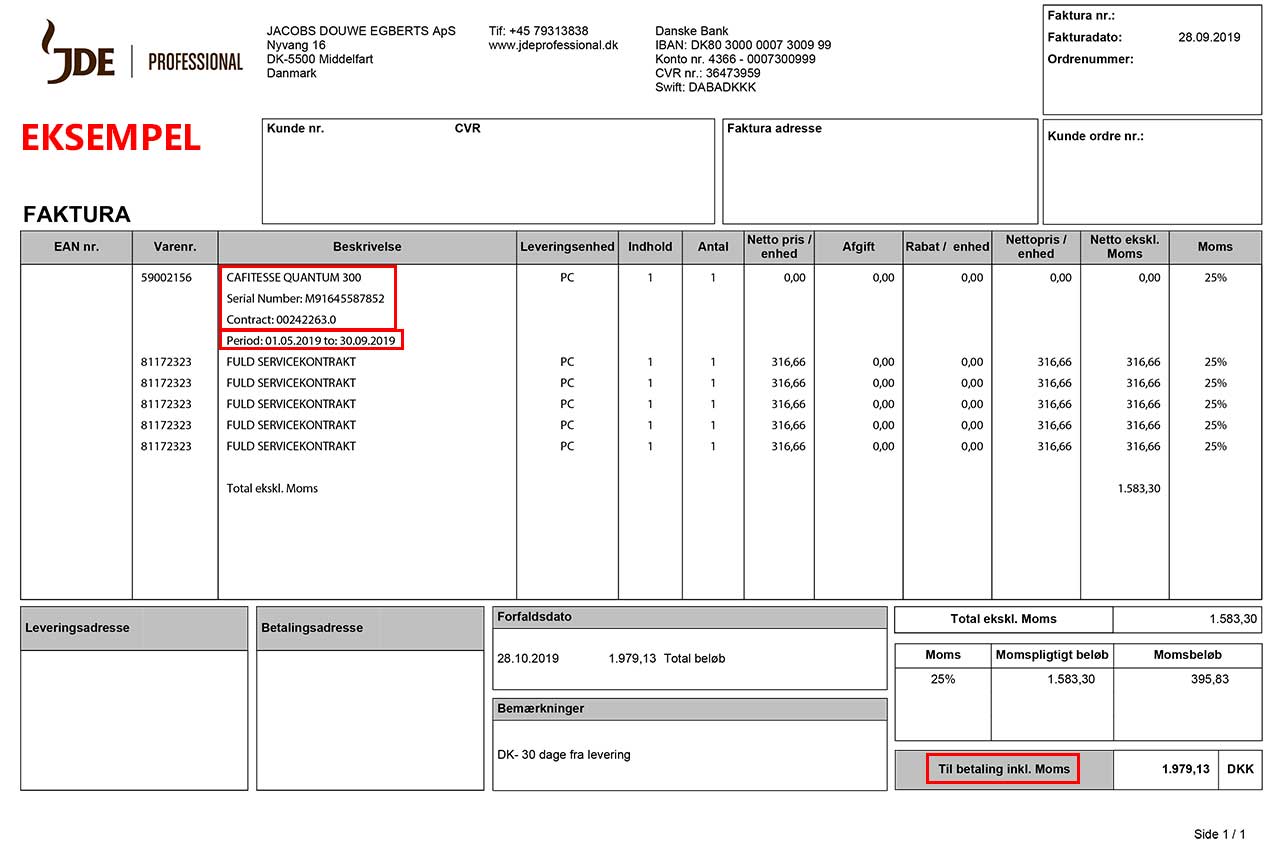Click the Total beløb label
This screenshot has width=1280, height=845.
pos(694,659)
